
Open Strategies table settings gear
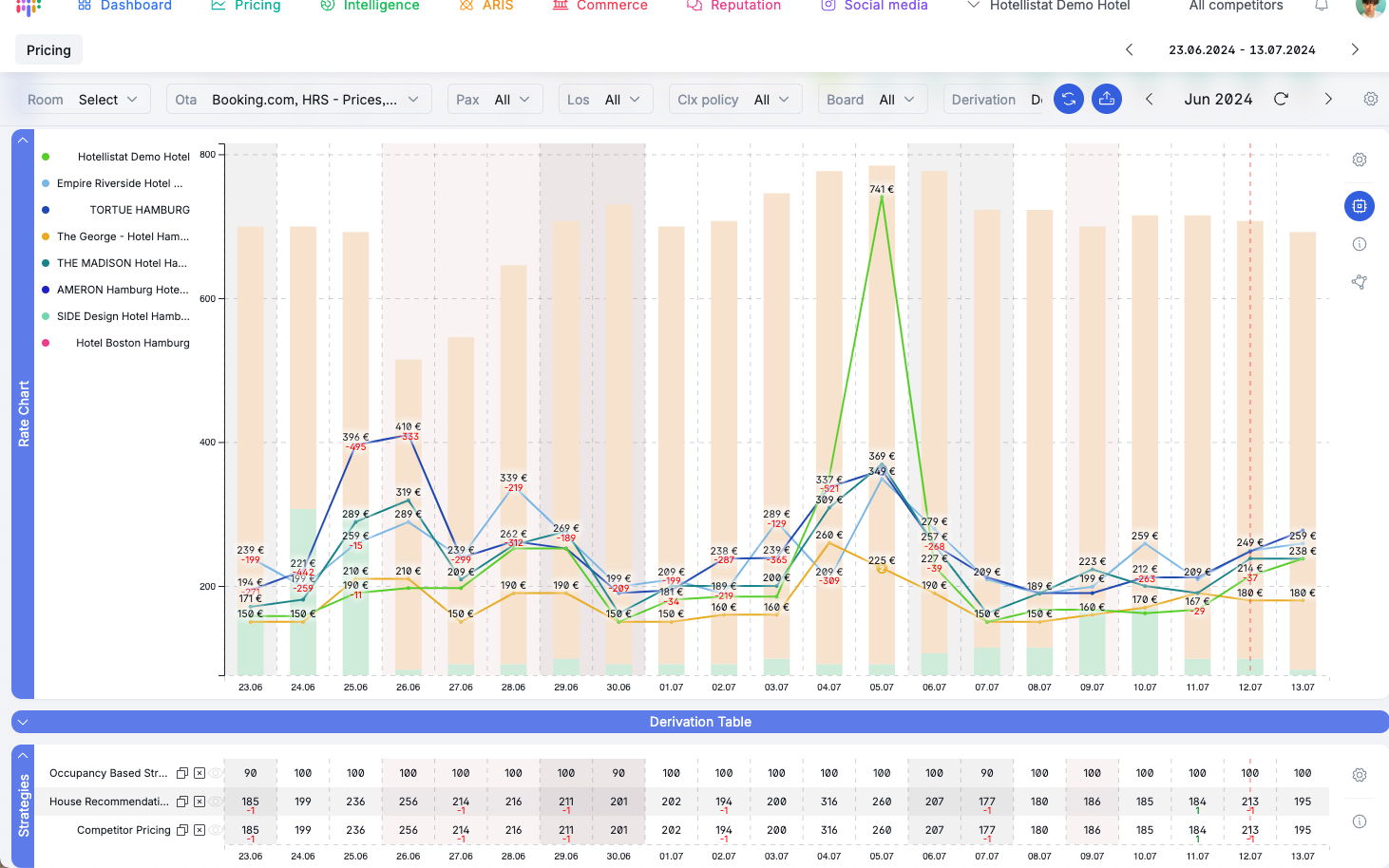click(1360, 775)
